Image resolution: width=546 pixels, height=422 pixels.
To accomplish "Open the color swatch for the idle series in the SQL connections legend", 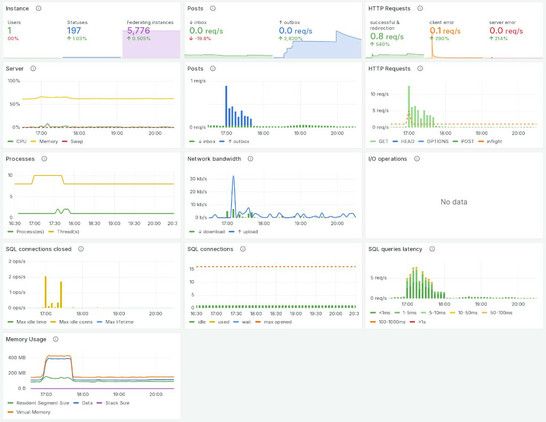I will (192, 322).
